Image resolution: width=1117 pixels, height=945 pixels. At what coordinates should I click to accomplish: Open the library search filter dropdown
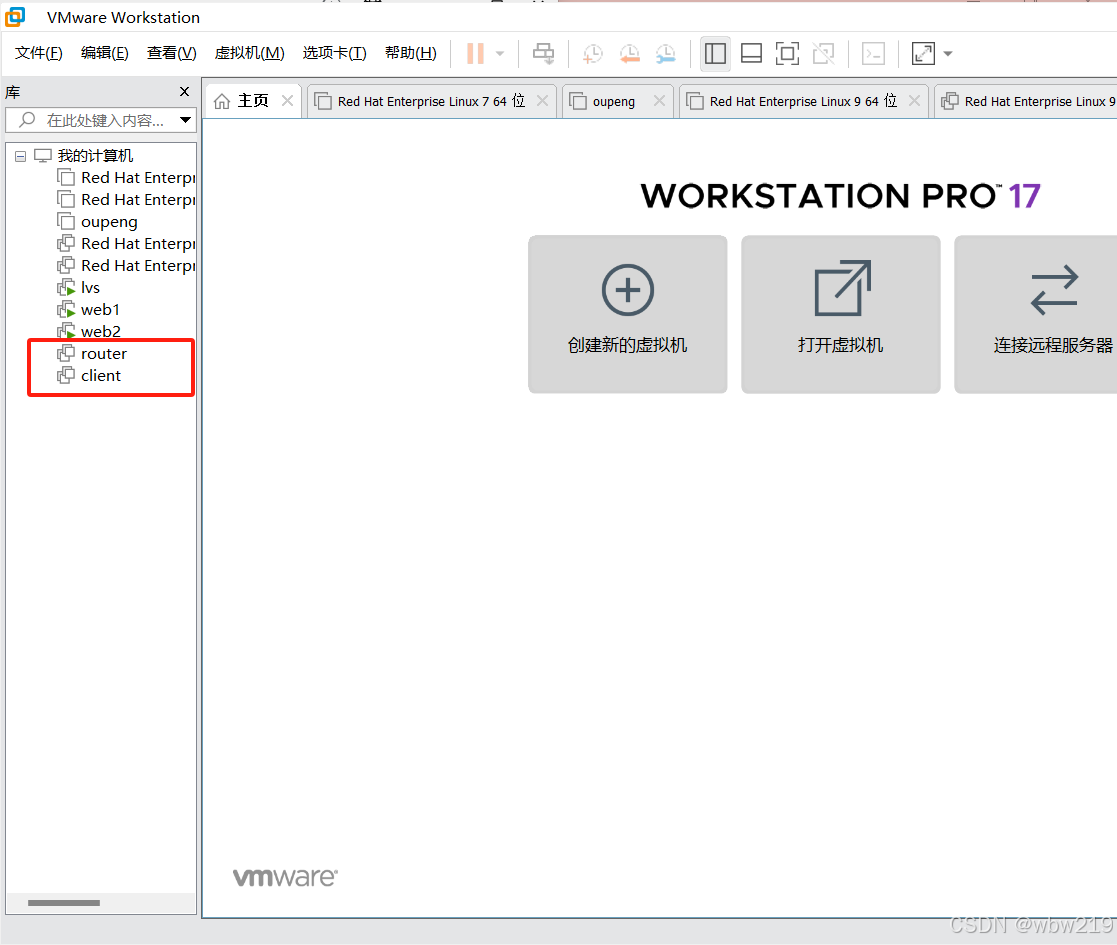(185, 120)
